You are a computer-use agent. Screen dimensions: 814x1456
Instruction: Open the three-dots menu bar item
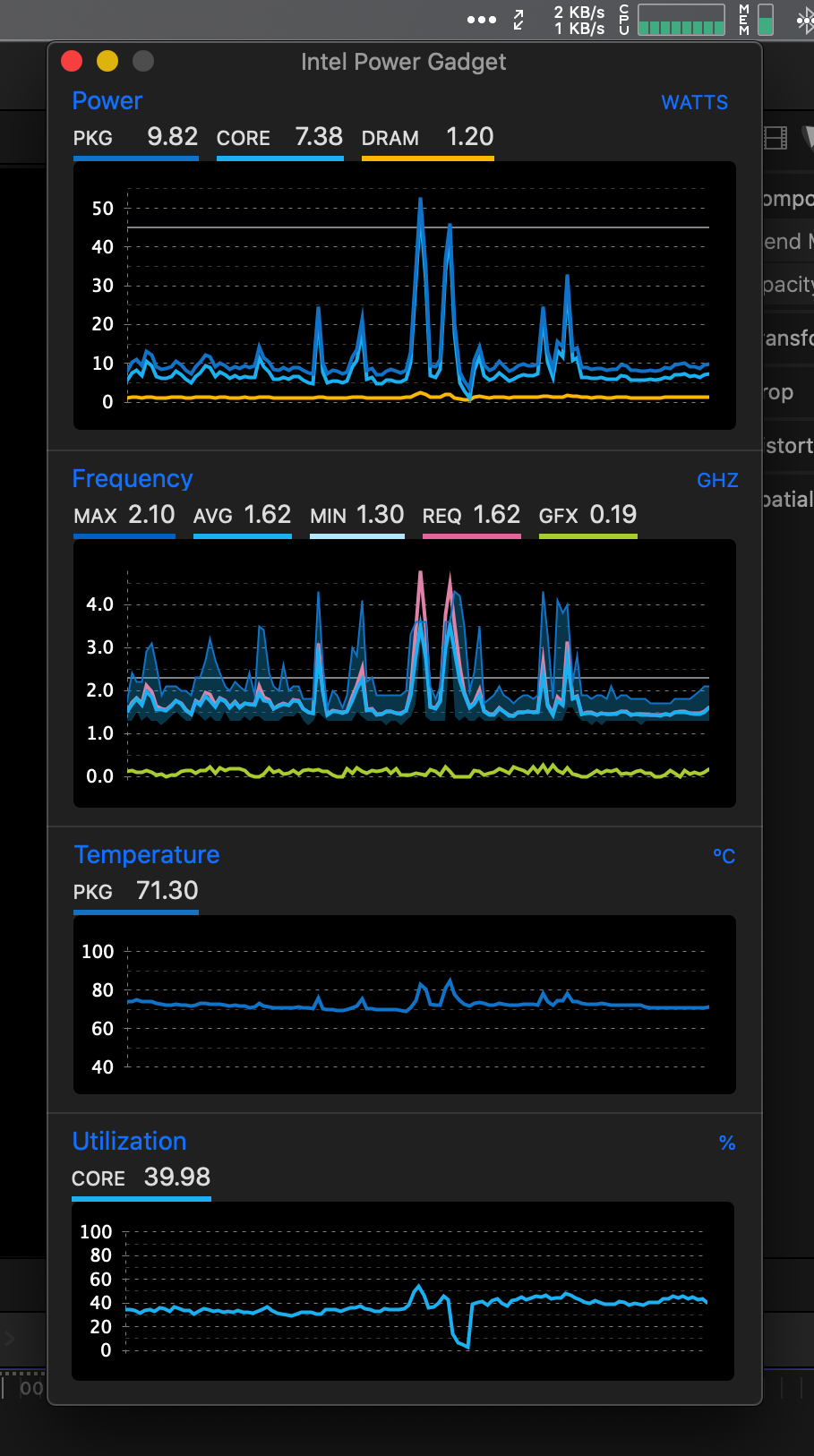482,19
